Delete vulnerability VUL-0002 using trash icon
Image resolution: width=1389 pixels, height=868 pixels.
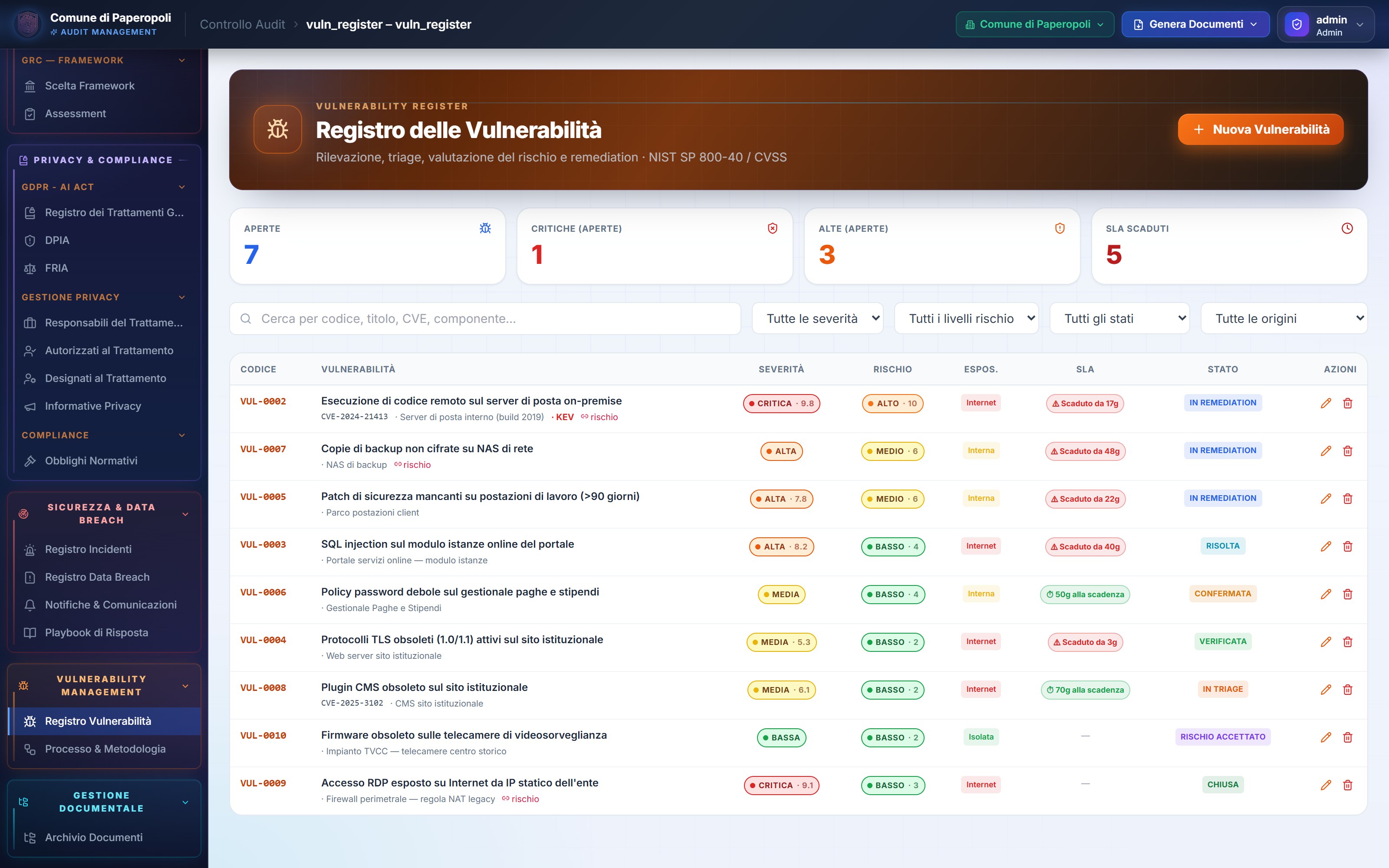tap(1348, 403)
